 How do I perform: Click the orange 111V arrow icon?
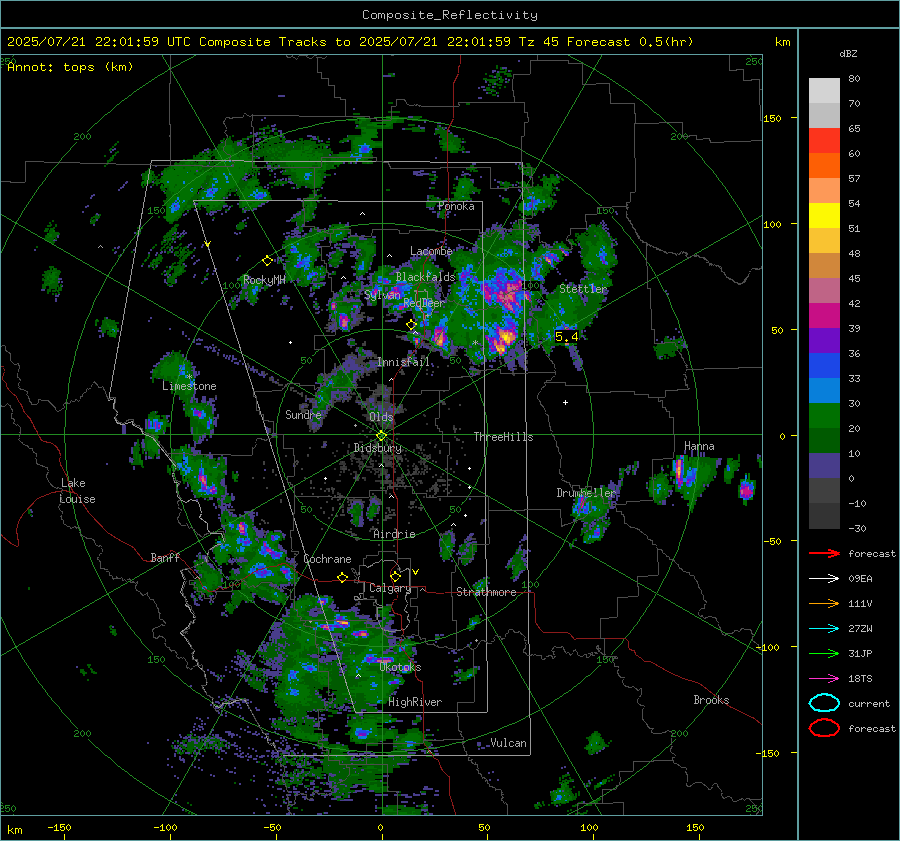(824, 603)
